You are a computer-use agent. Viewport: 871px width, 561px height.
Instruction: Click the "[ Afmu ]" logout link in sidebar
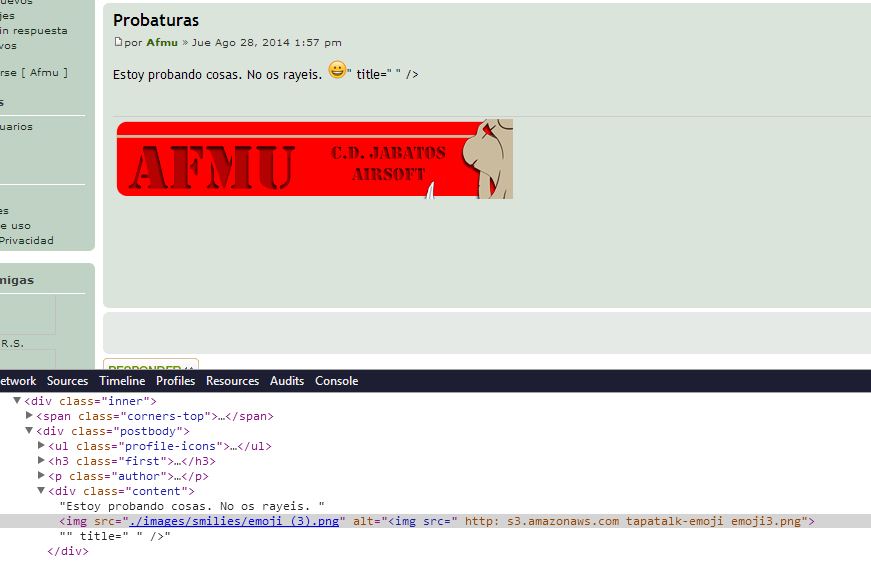(x=44, y=72)
